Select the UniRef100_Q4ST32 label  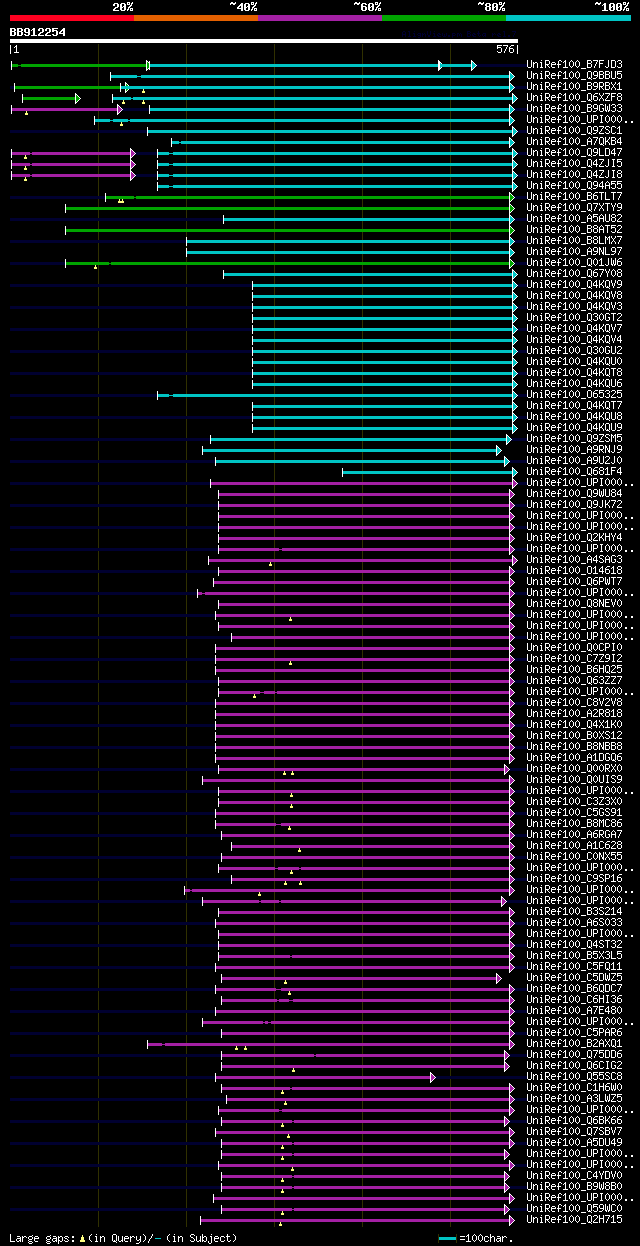point(574,944)
